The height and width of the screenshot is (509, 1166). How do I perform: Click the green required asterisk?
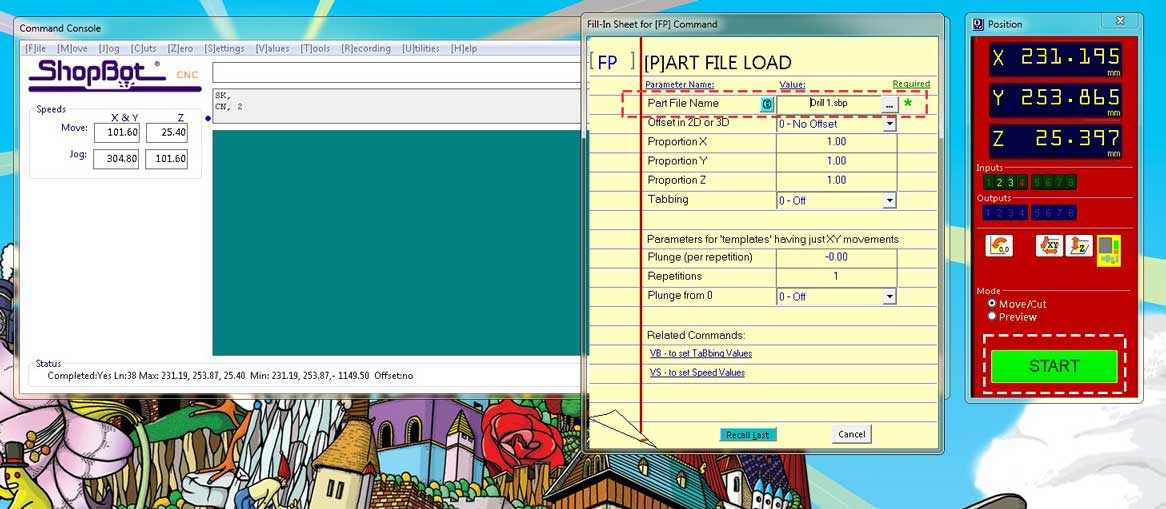(x=907, y=103)
